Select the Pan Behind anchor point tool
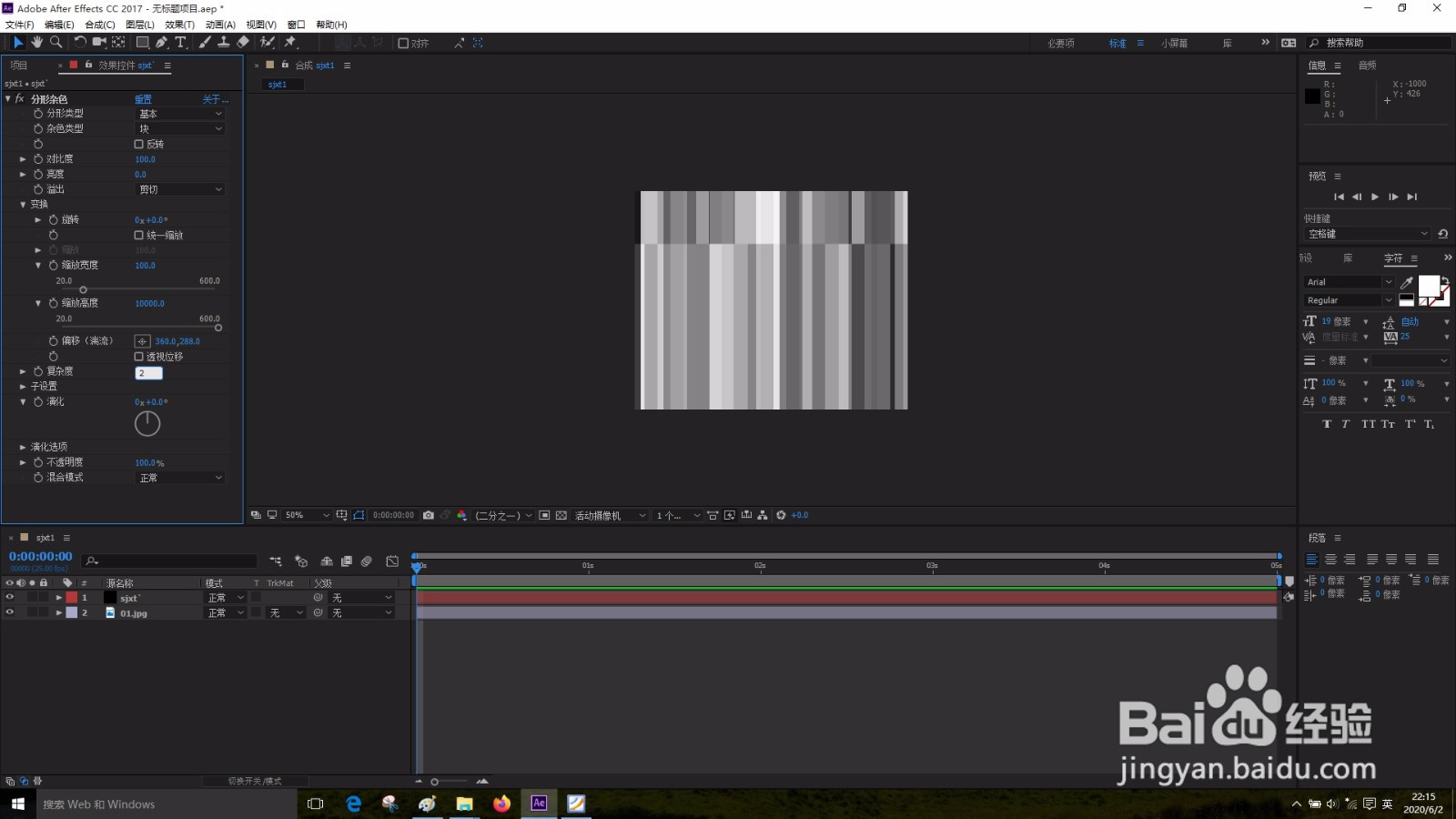 point(118,43)
